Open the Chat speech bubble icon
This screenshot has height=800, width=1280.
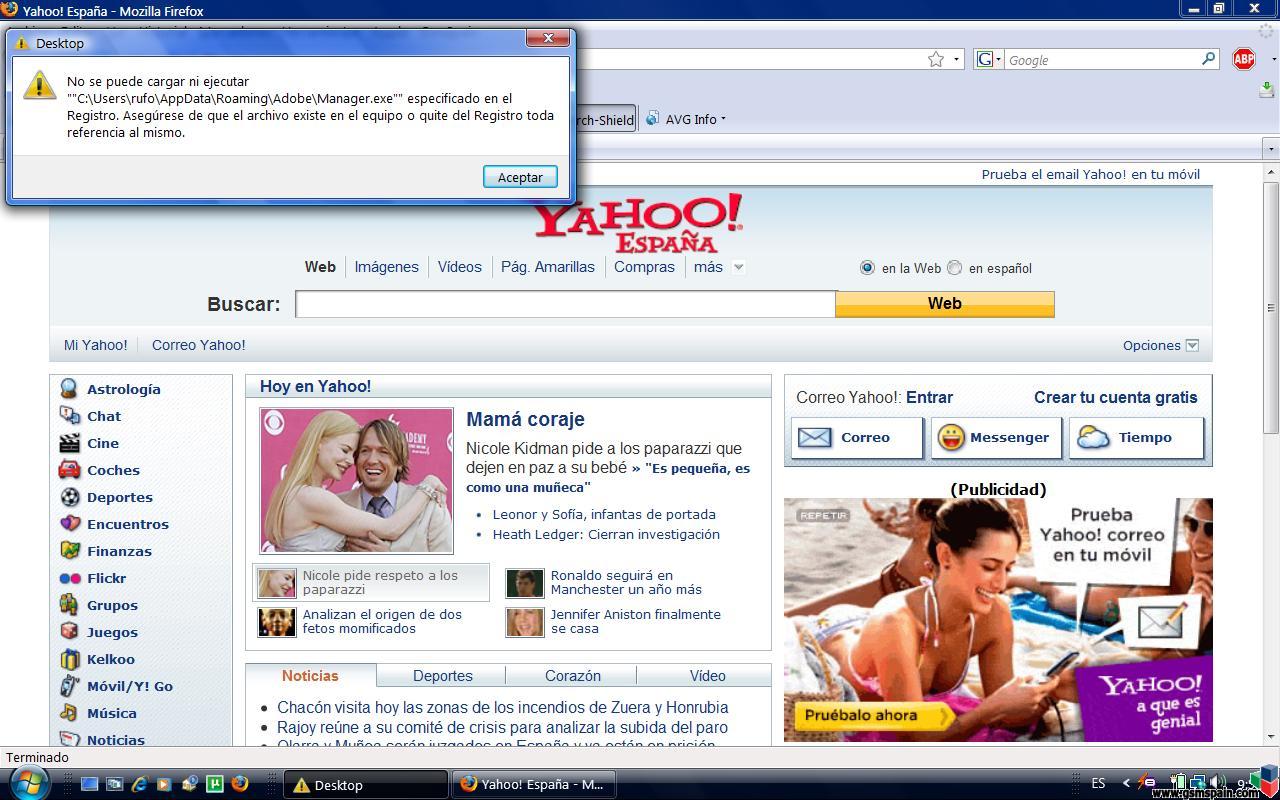pyautogui.click(x=69, y=416)
